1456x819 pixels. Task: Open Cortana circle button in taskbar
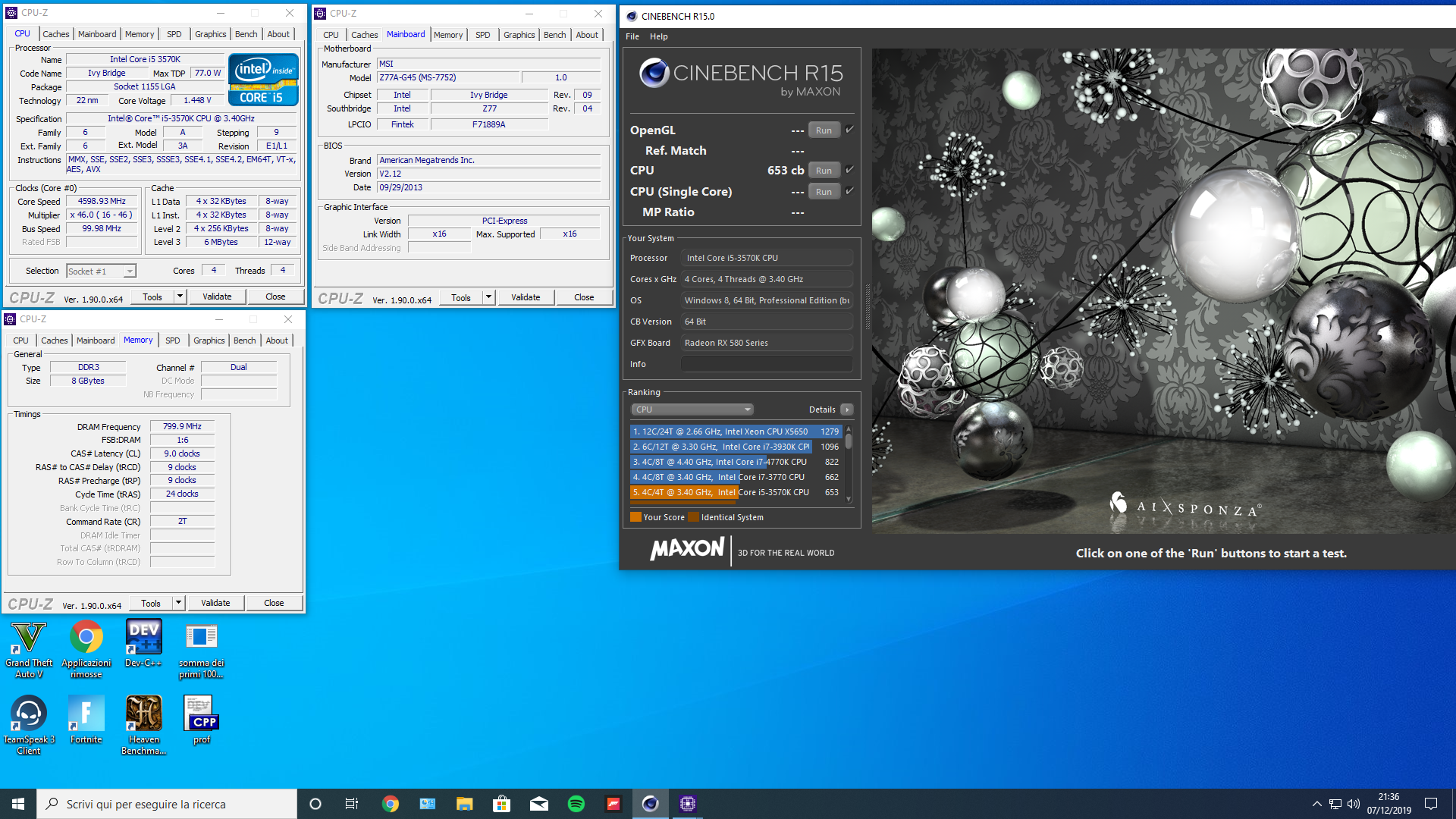[315, 804]
